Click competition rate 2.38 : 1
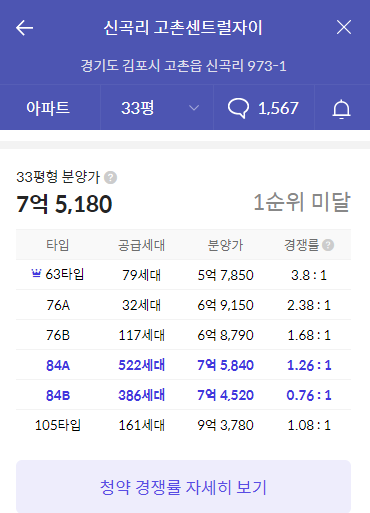Viewport: 370px width, 513px height. pyautogui.click(x=309, y=305)
